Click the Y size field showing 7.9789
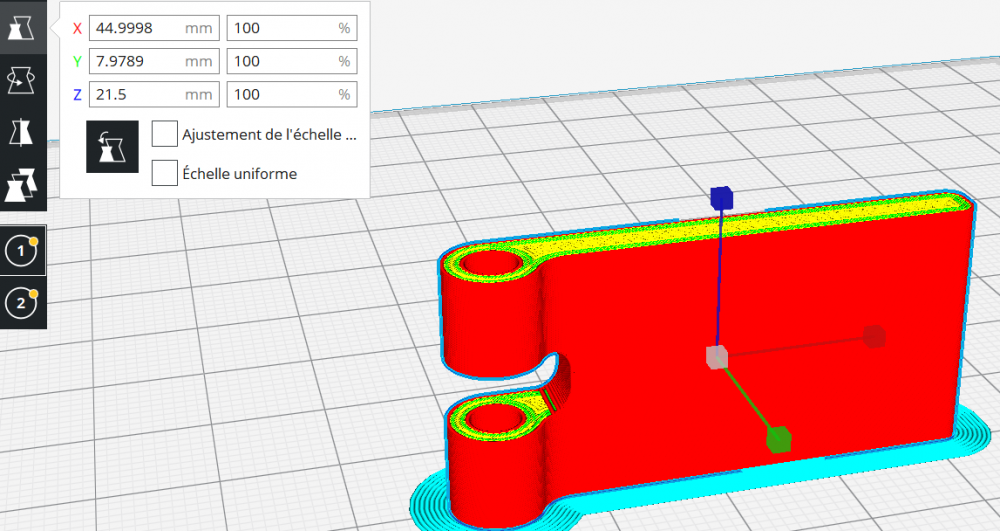The width and height of the screenshot is (1000, 531). pyautogui.click(x=154, y=61)
